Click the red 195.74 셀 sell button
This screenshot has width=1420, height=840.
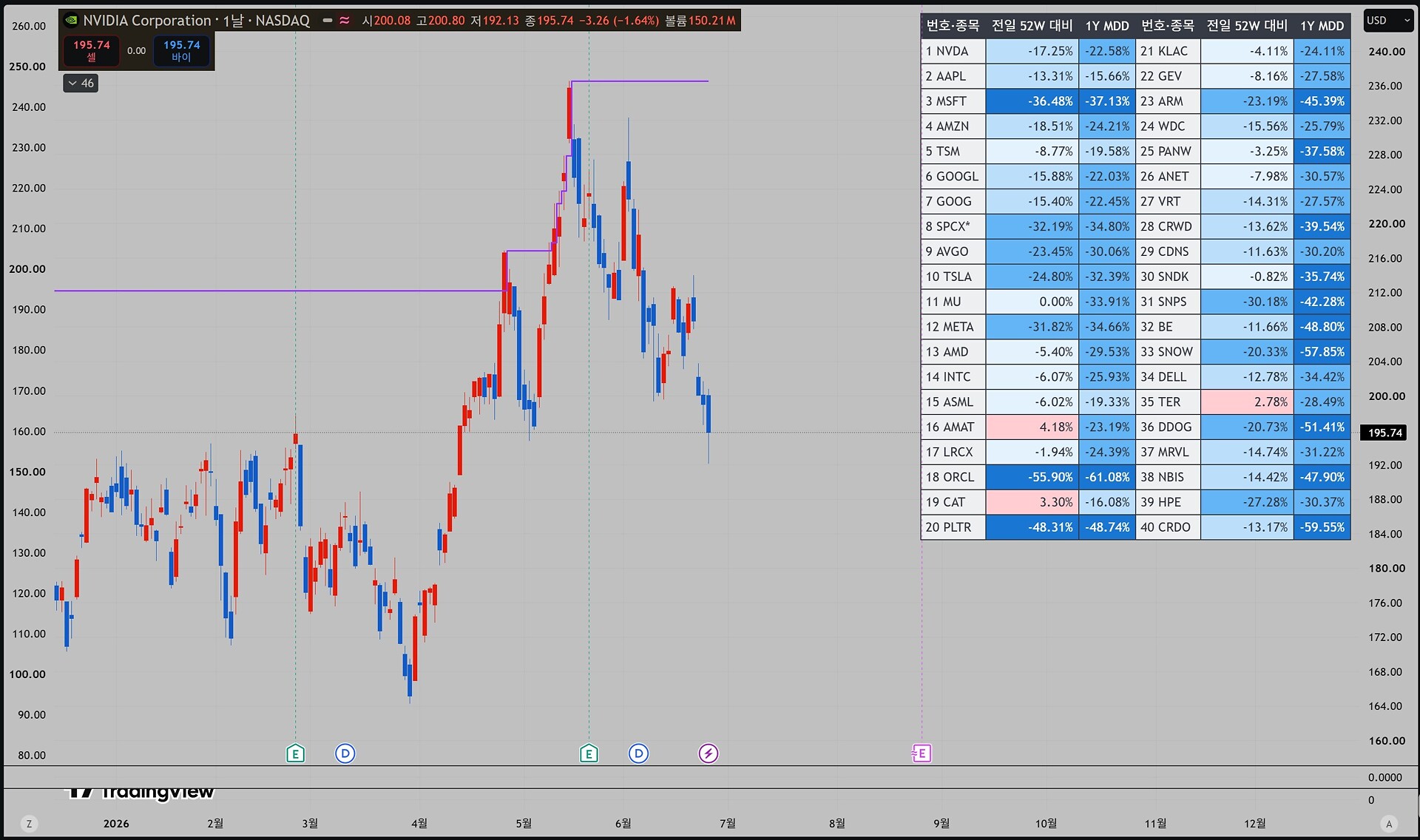pyautogui.click(x=92, y=50)
